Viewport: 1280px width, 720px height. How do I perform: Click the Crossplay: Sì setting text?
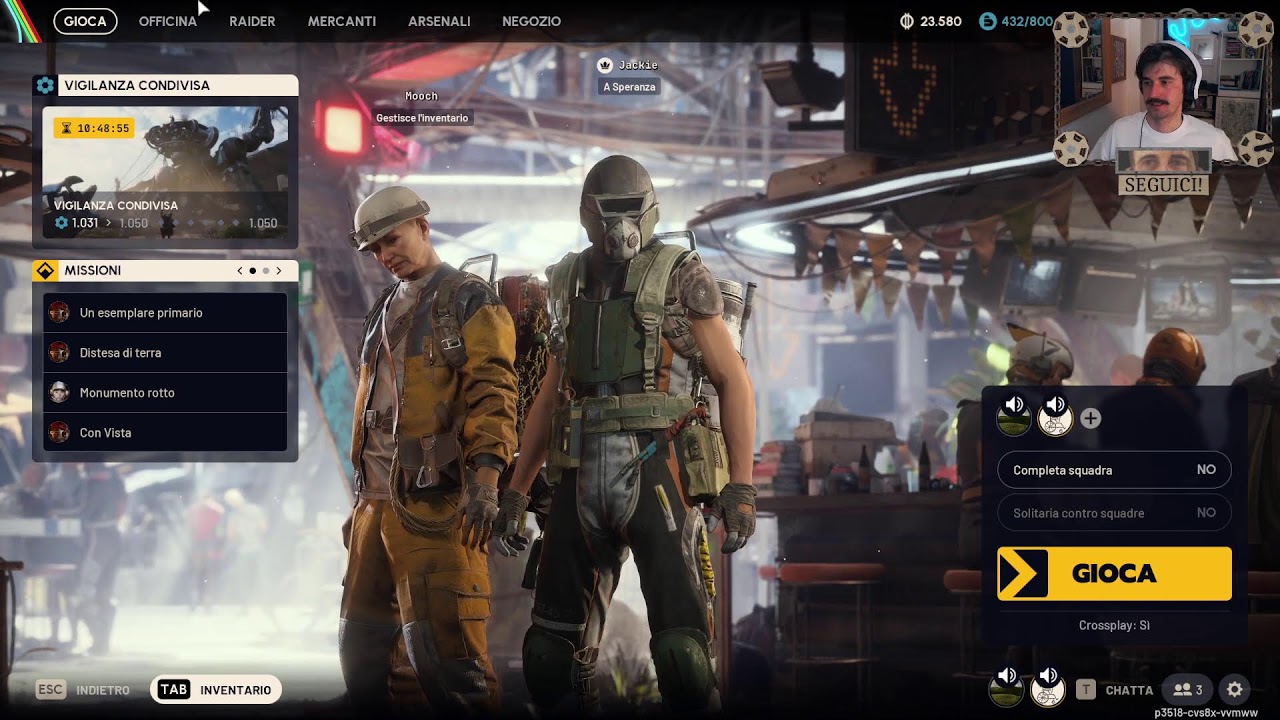click(1114, 625)
